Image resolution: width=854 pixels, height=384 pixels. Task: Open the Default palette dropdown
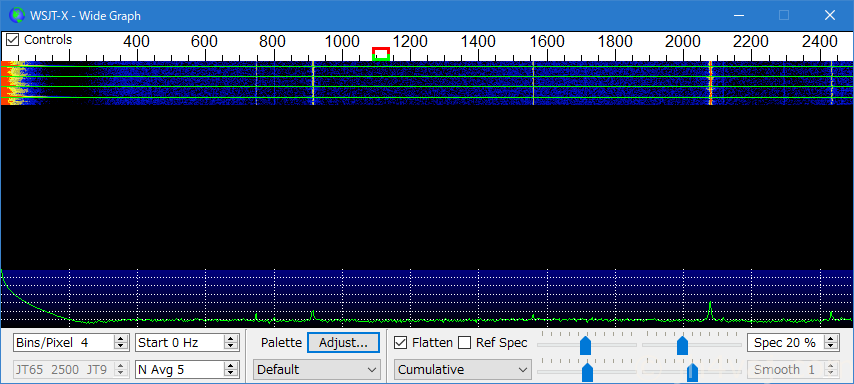click(x=317, y=370)
